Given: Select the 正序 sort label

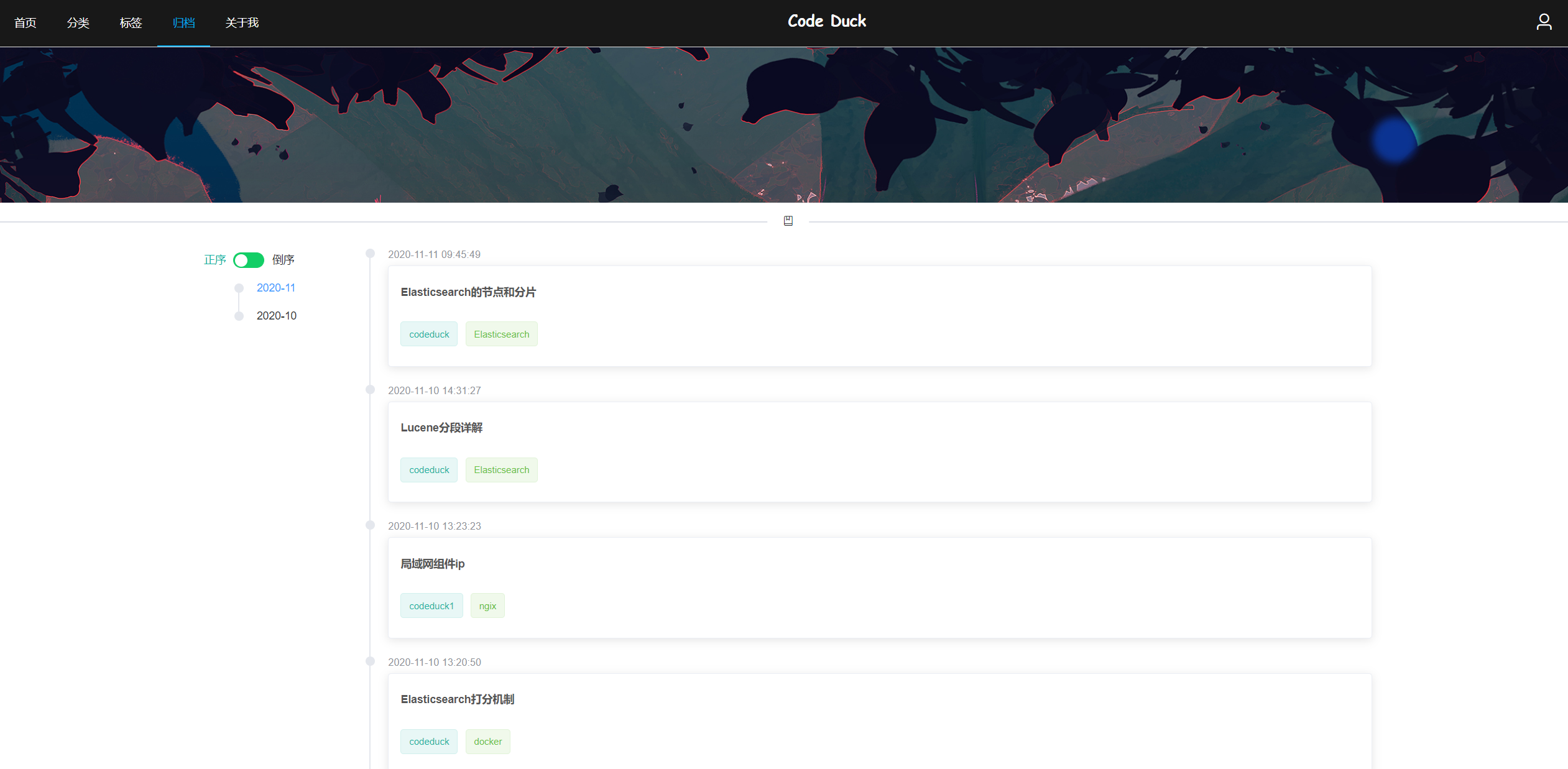Looking at the screenshot, I should (x=215, y=260).
